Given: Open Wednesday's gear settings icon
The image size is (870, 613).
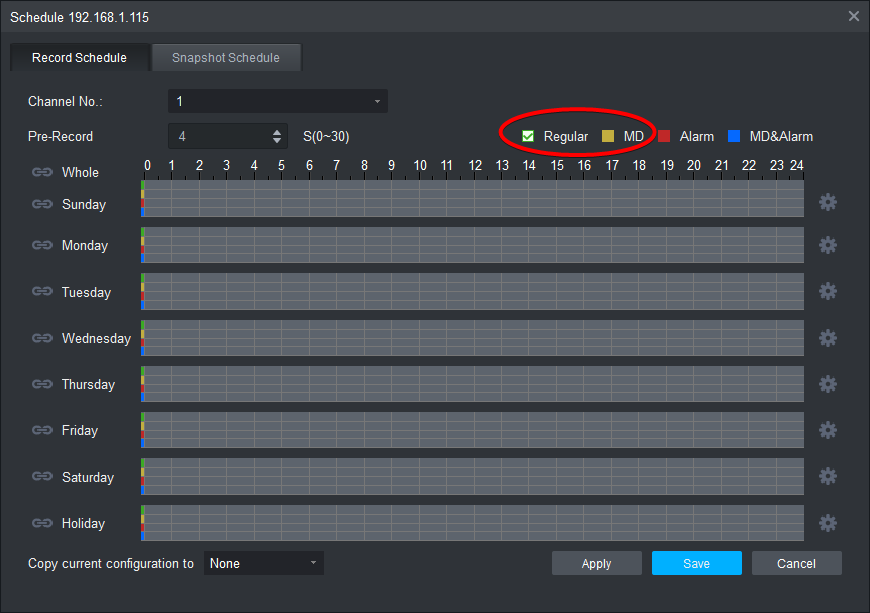Looking at the screenshot, I should click(x=827, y=338).
